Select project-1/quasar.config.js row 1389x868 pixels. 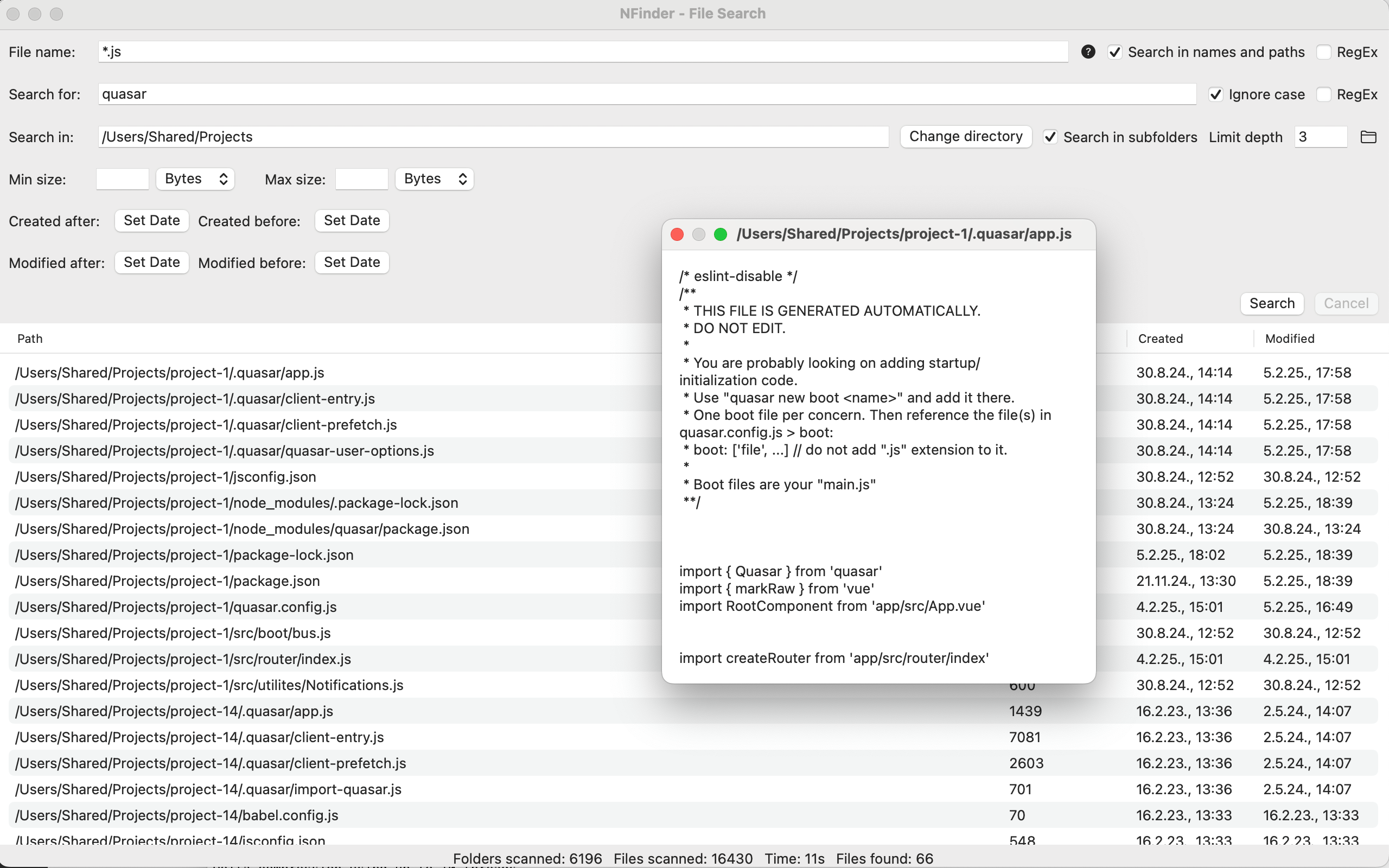coord(693,607)
